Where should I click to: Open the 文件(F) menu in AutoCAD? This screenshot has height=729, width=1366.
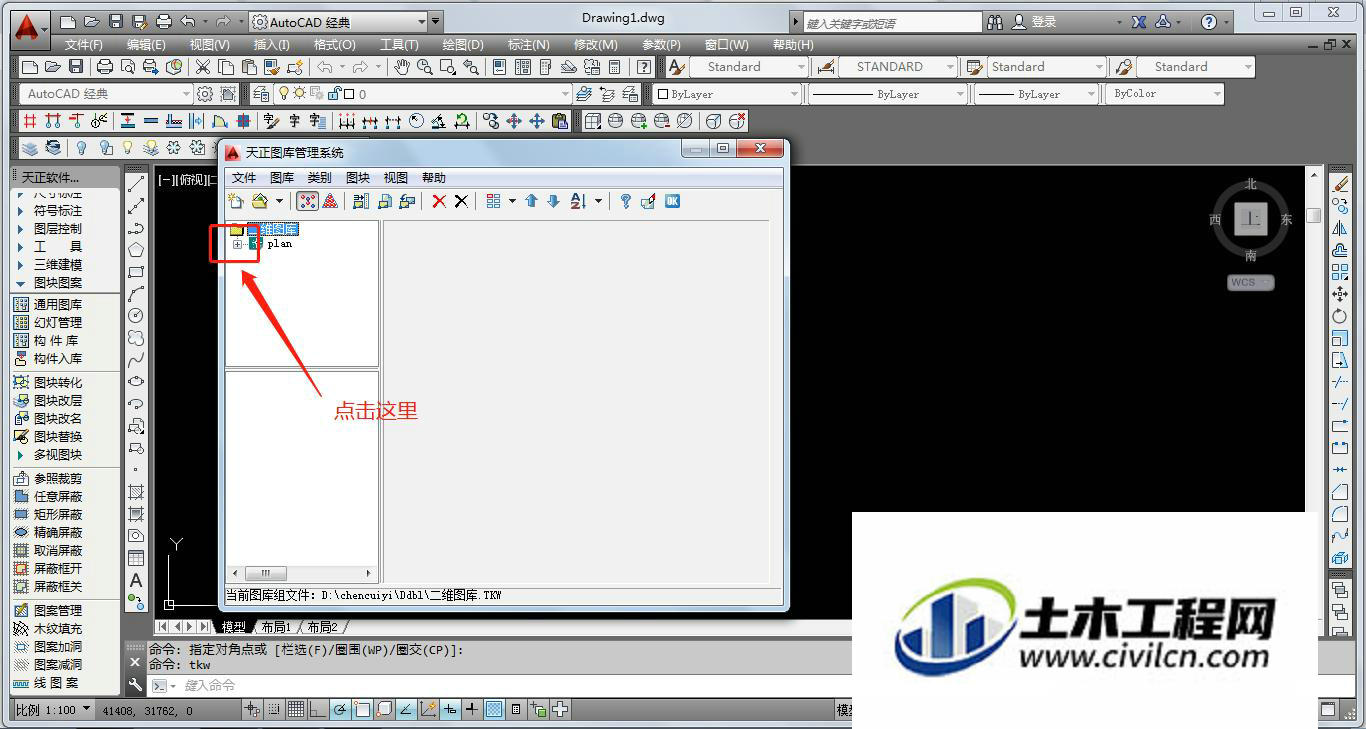[84, 45]
